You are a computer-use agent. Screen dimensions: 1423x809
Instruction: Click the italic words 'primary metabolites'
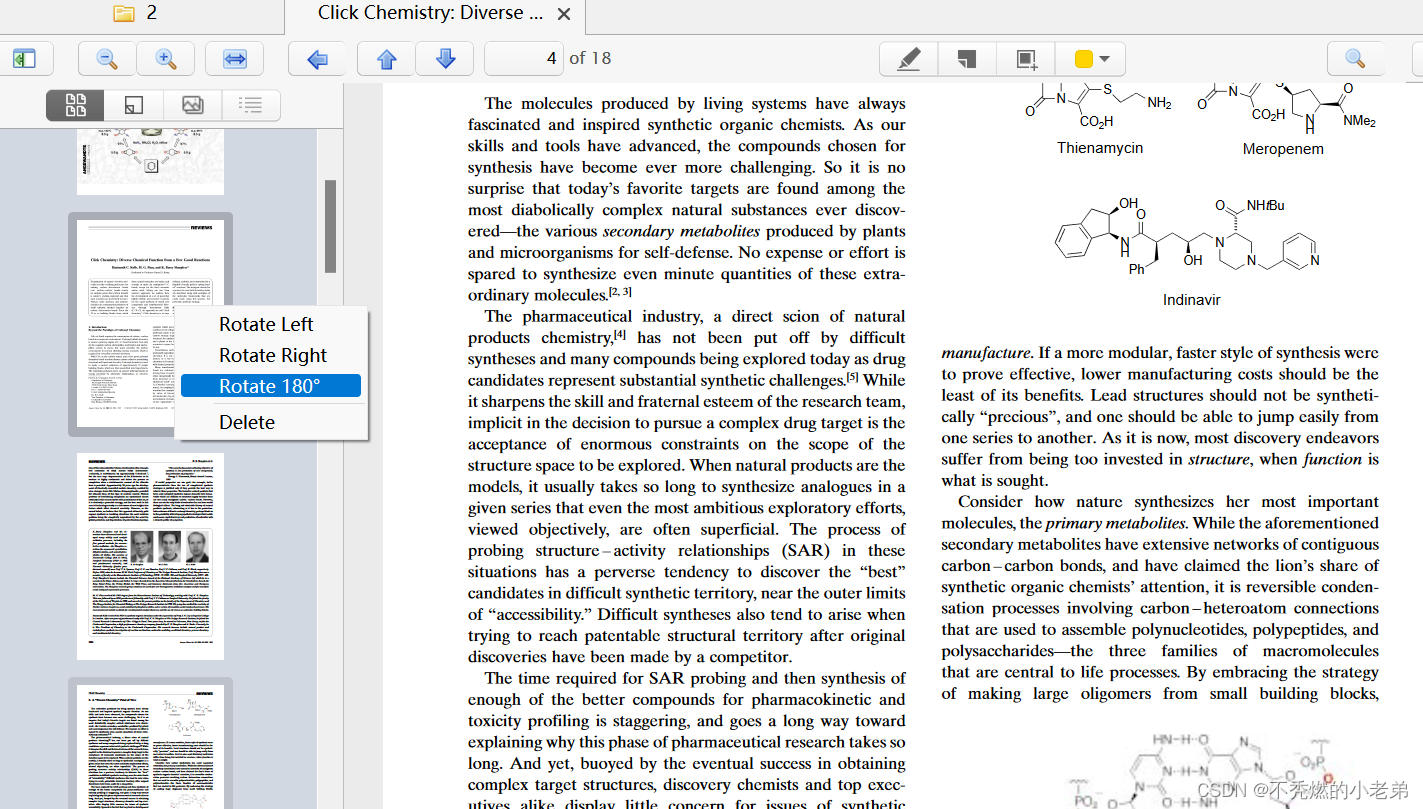pos(1115,523)
